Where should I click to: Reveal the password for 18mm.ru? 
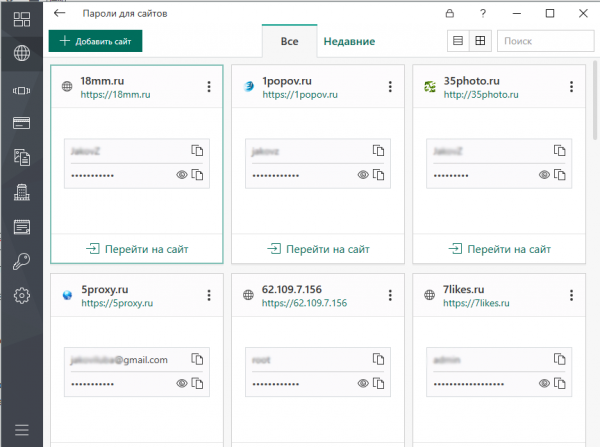[x=182, y=175]
